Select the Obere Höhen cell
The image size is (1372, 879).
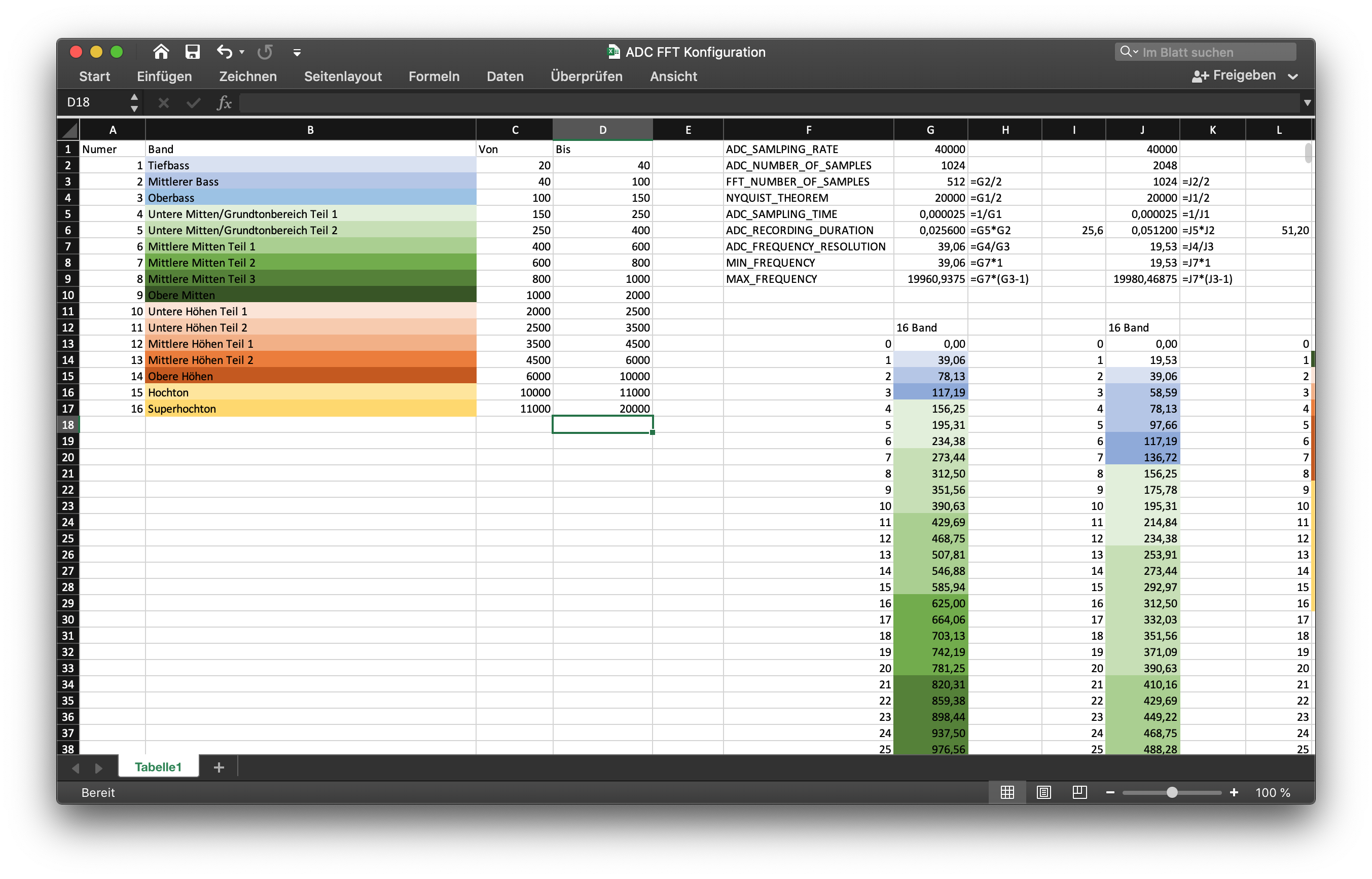310,376
